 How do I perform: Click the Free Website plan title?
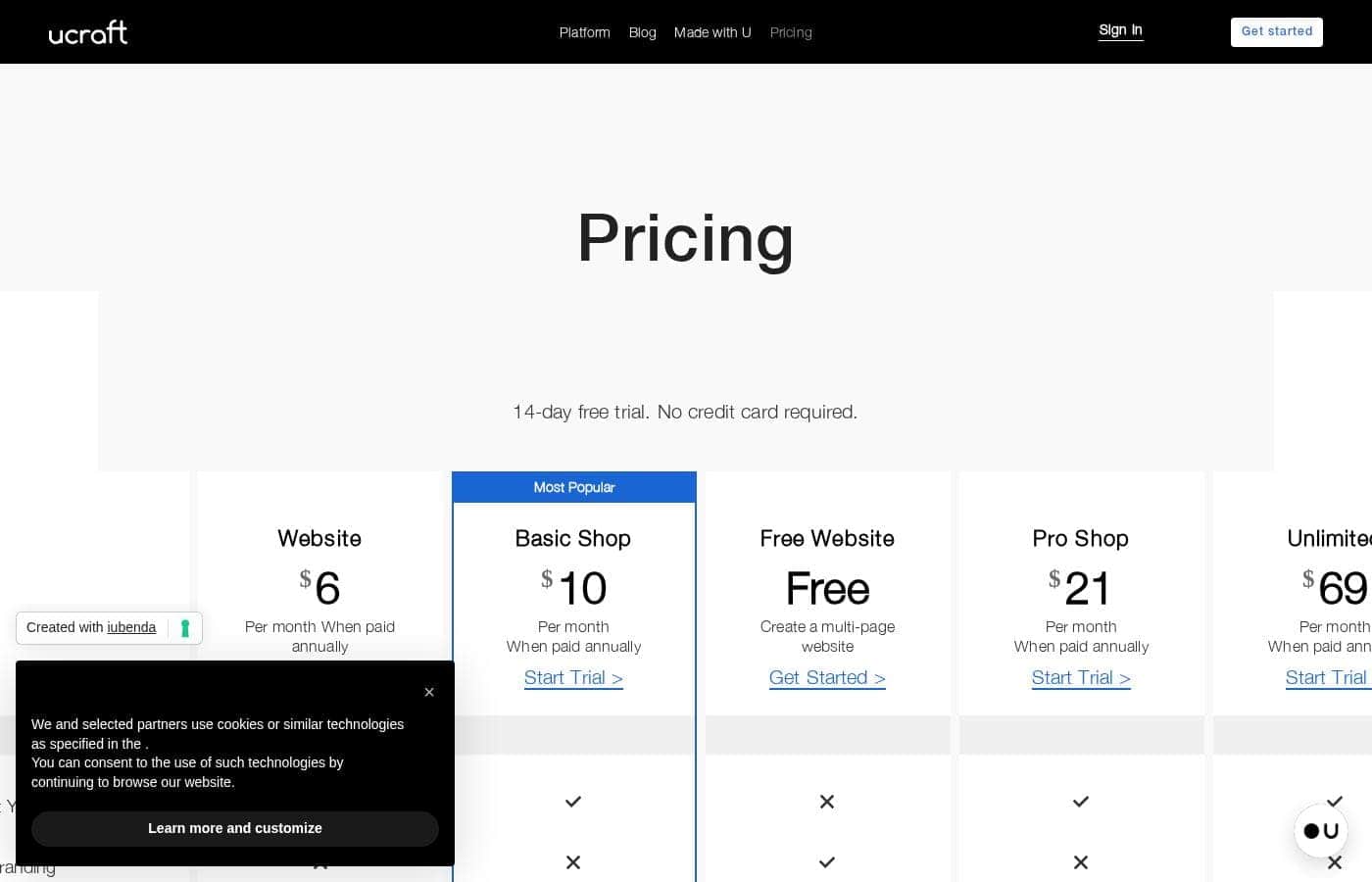click(827, 538)
